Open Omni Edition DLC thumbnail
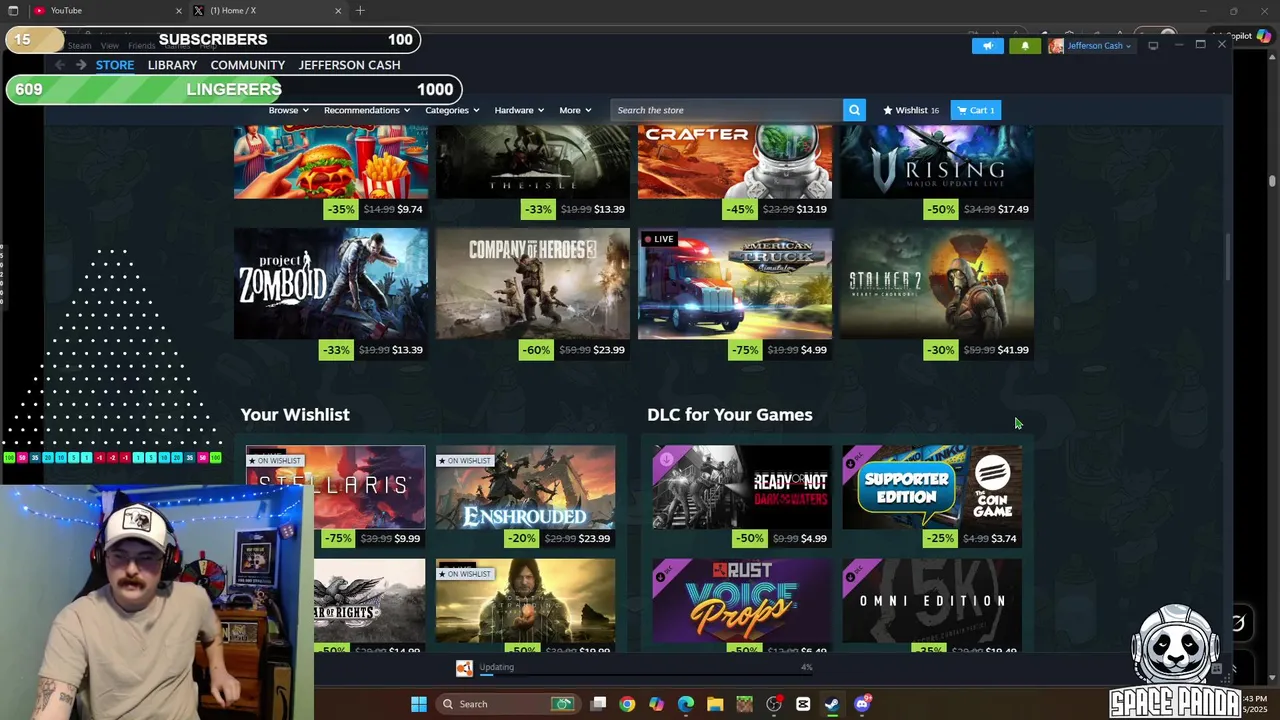 pyautogui.click(x=932, y=600)
